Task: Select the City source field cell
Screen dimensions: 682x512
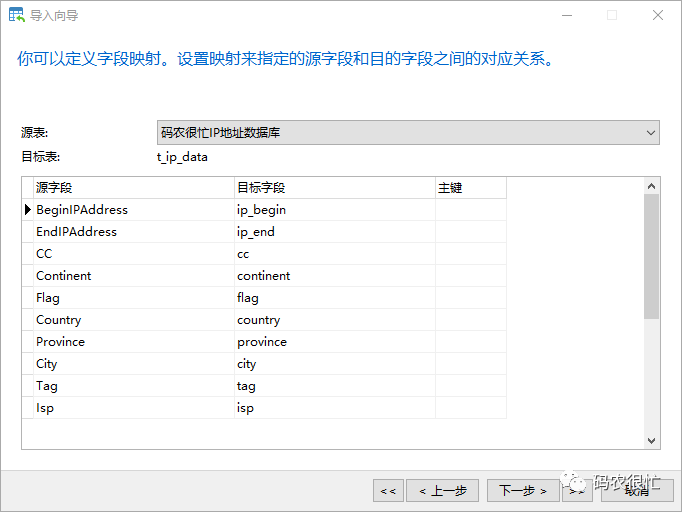Action: tap(134, 364)
